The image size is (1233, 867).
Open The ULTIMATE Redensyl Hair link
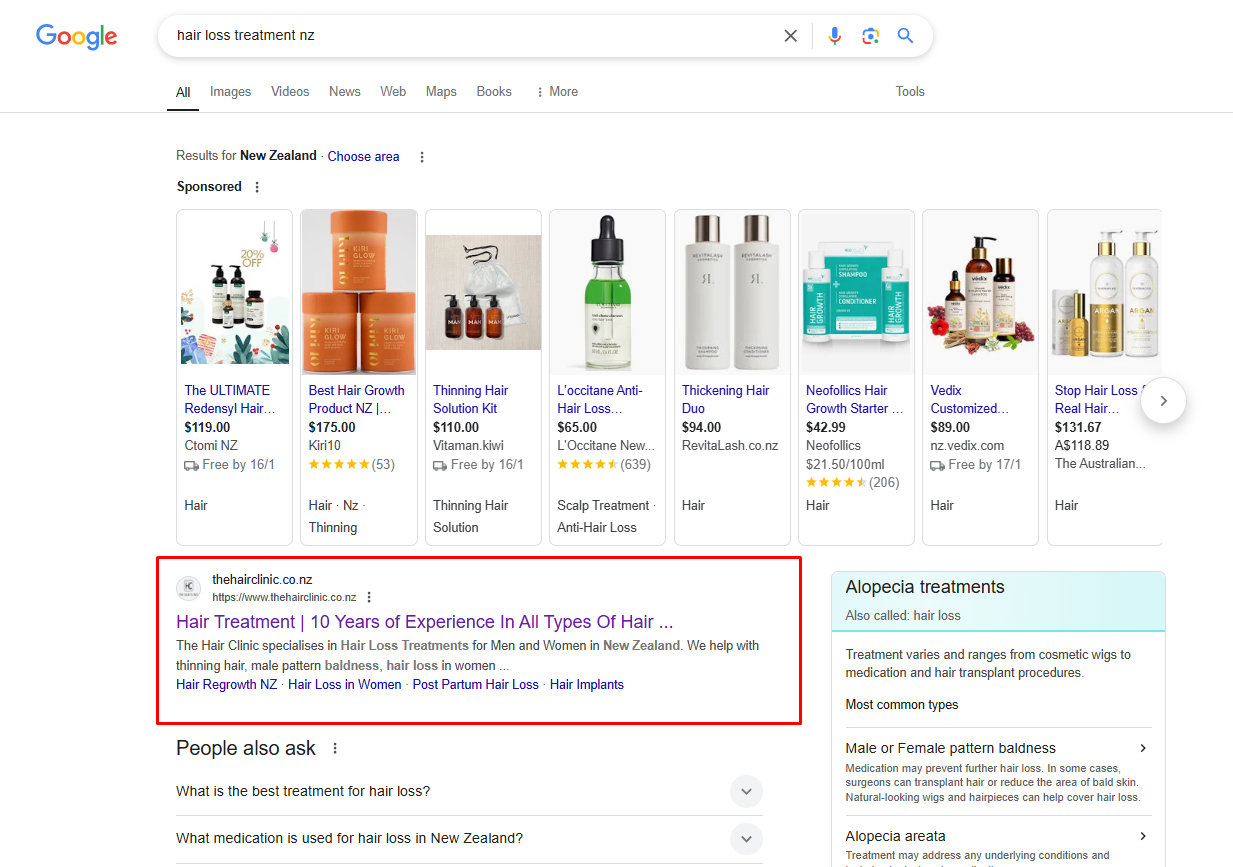point(230,399)
